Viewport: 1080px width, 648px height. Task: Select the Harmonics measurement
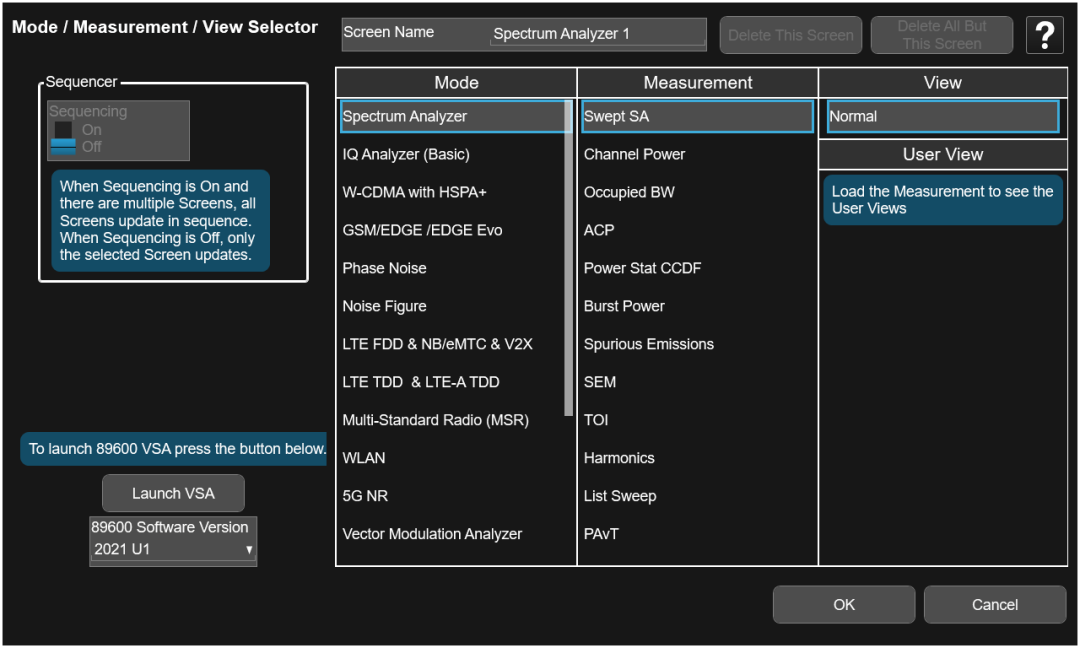(x=619, y=458)
